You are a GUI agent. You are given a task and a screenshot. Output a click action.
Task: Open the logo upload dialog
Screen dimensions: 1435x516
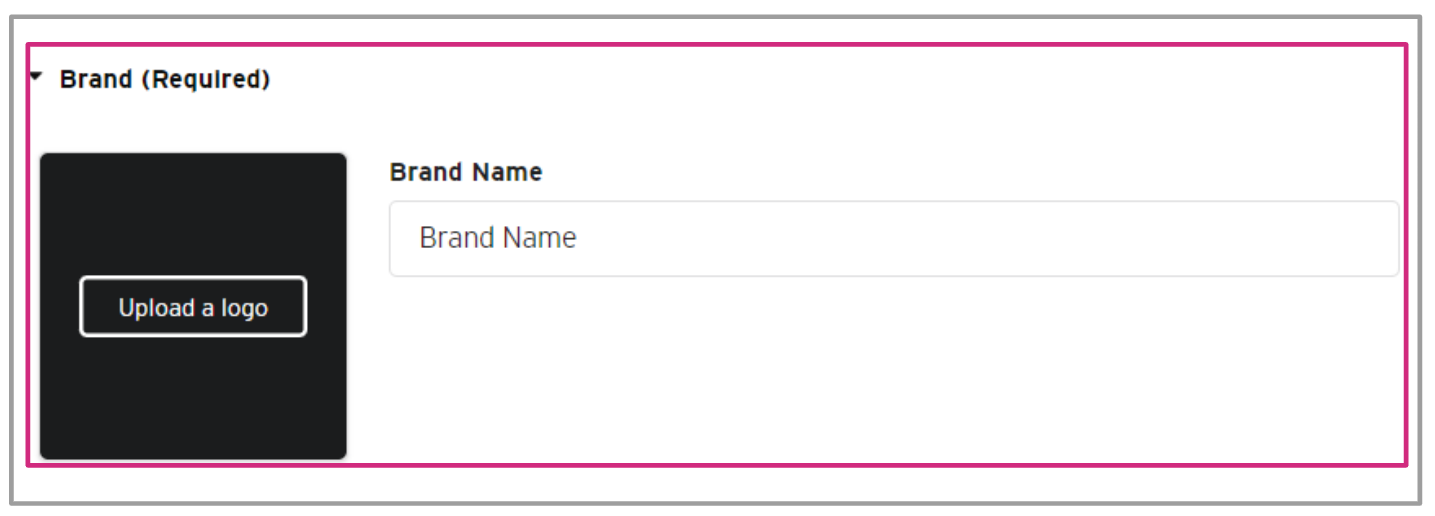[x=193, y=307]
